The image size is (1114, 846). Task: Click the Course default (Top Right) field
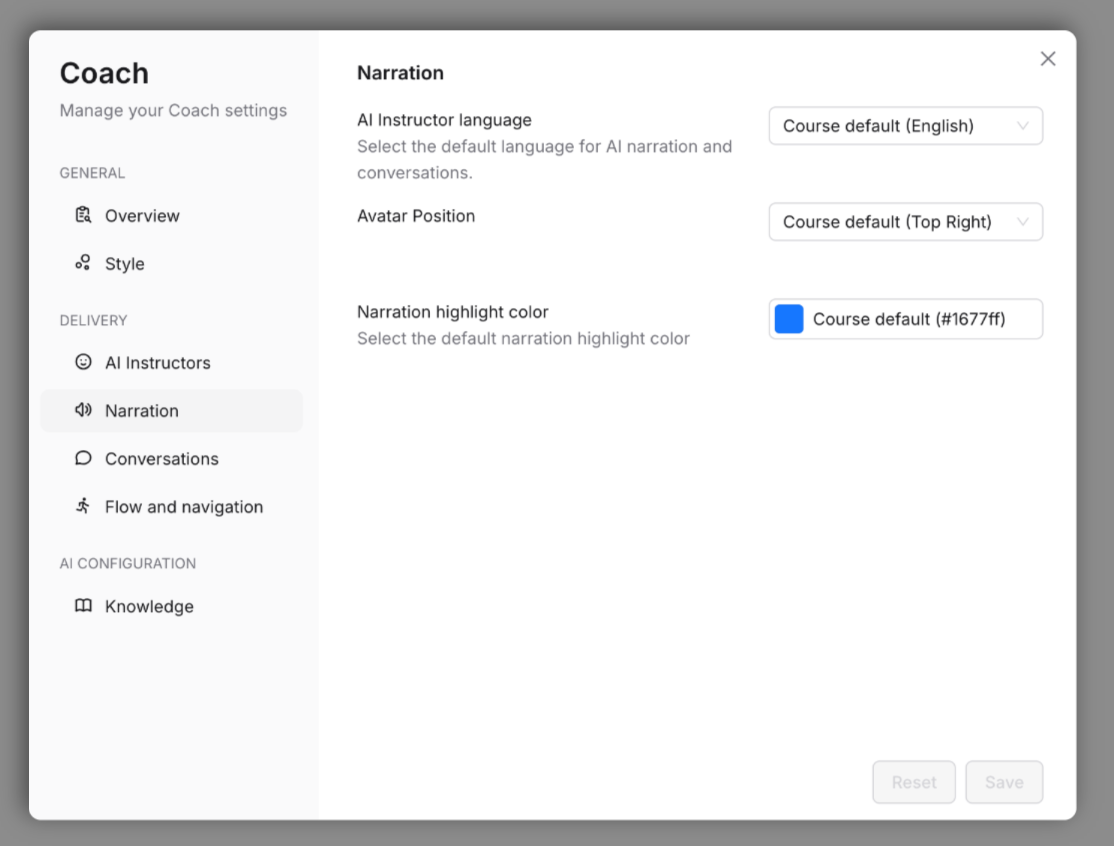click(905, 222)
